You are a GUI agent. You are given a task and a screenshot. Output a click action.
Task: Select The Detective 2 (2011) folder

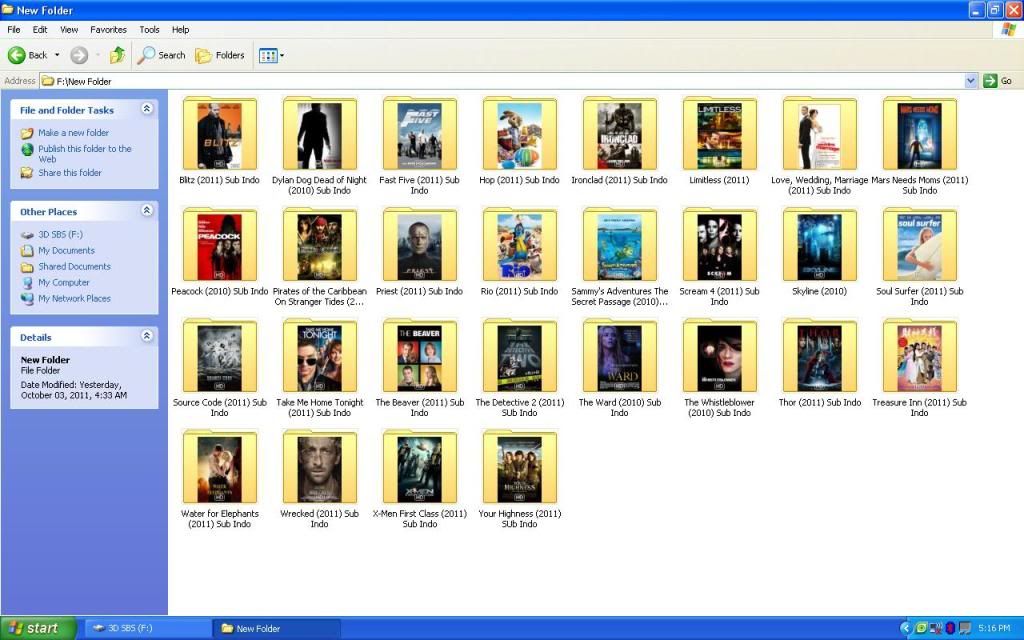click(x=519, y=368)
